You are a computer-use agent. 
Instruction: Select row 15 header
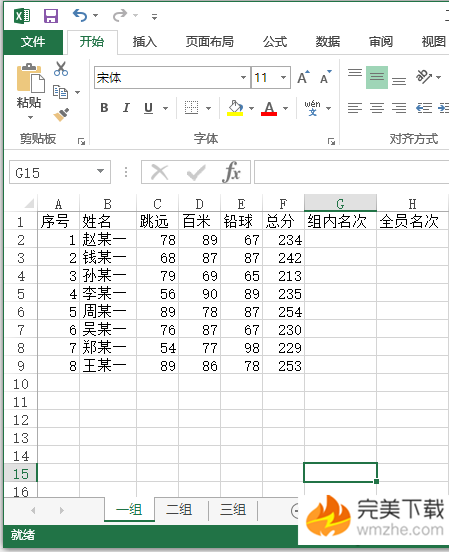point(21,473)
